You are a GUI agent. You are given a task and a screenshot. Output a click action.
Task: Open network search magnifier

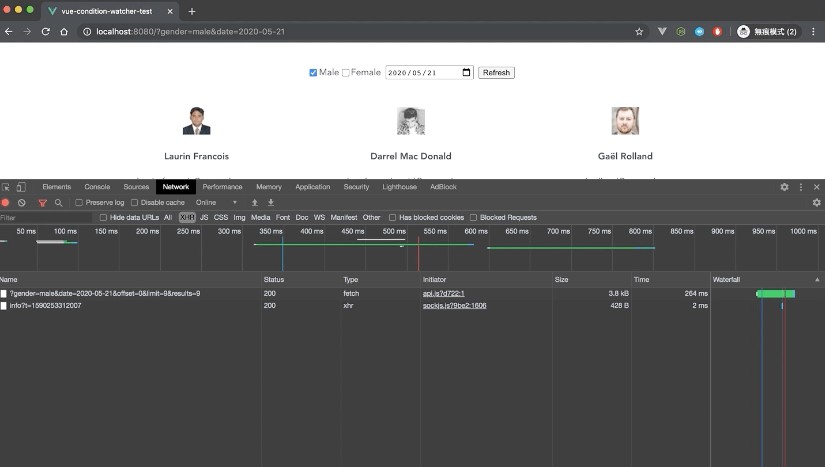coord(58,202)
